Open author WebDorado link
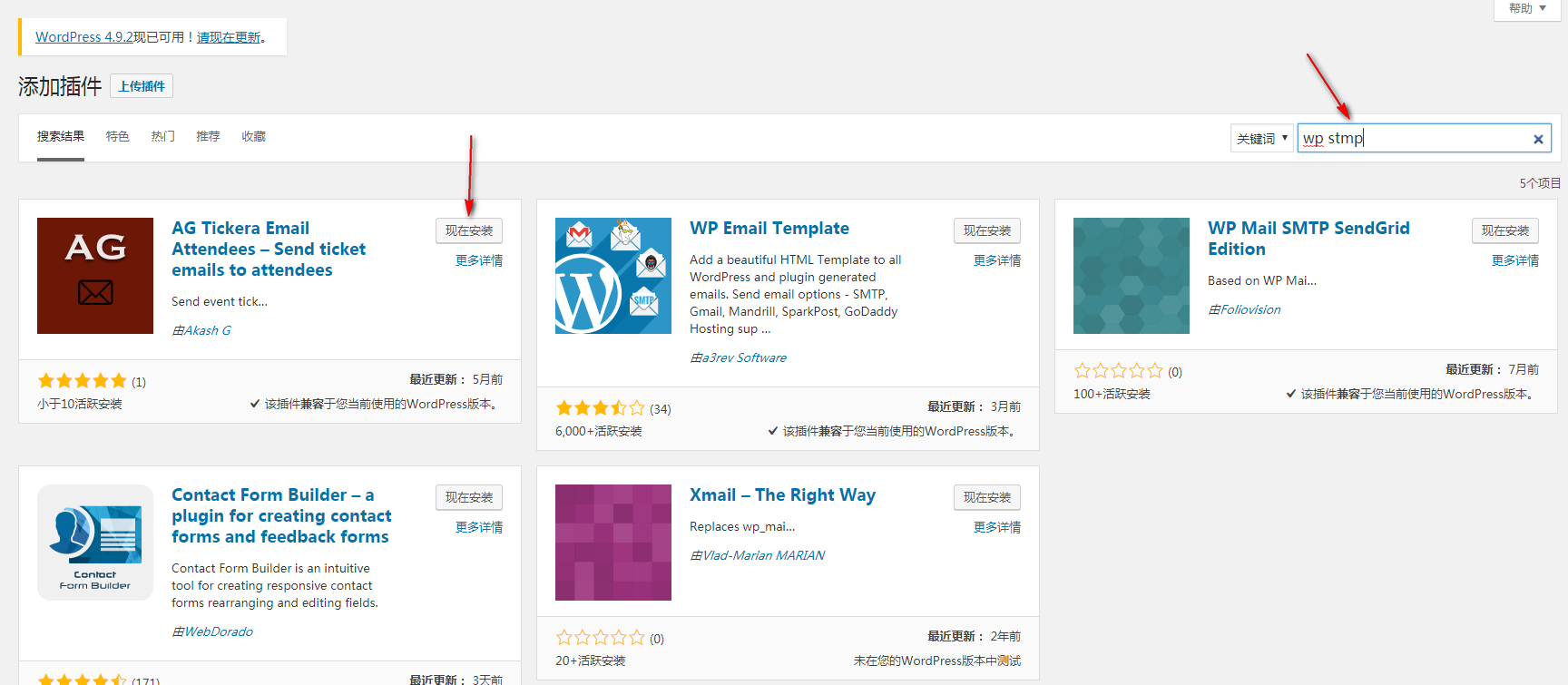This screenshot has width=1568, height=685. (x=219, y=631)
